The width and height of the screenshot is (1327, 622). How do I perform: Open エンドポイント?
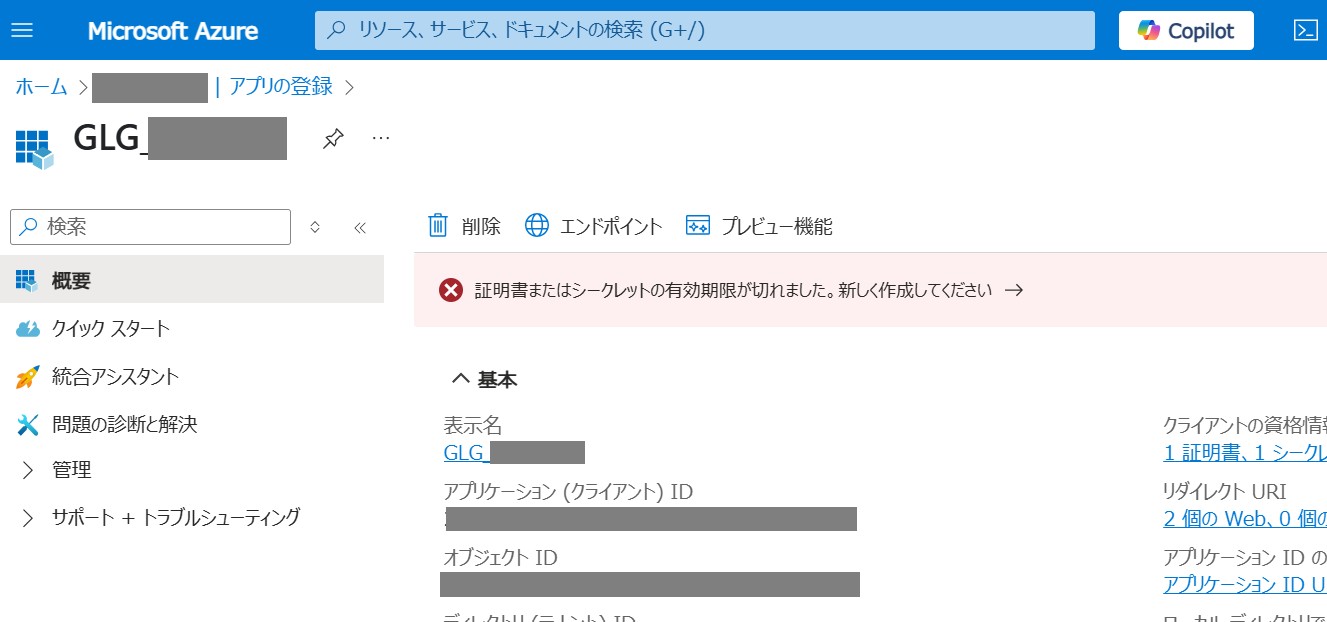click(594, 226)
